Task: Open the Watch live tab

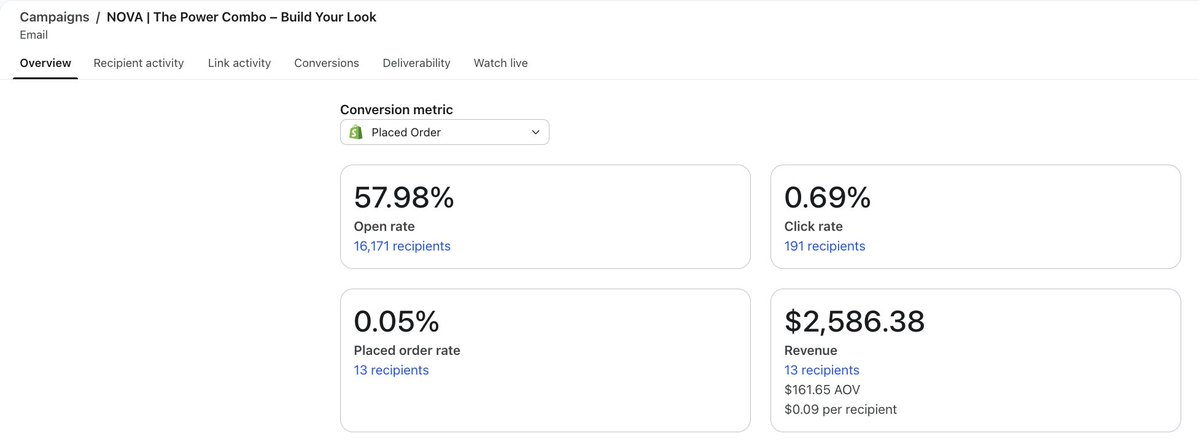Action: pyautogui.click(x=501, y=63)
